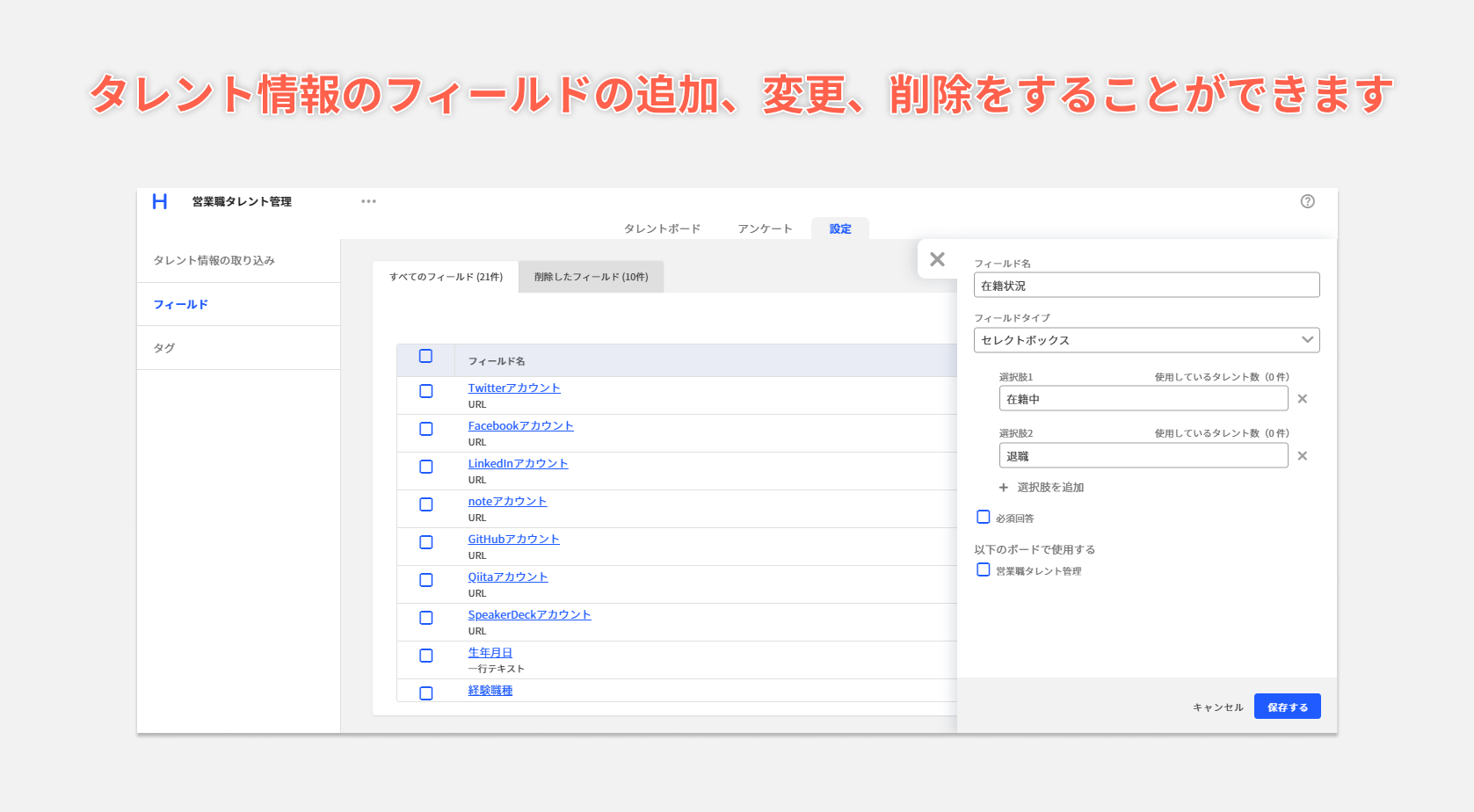Open the 生年月日 field link
The width and height of the screenshot is (1474, 812).
pyautogui.click(x=490, y=652)
